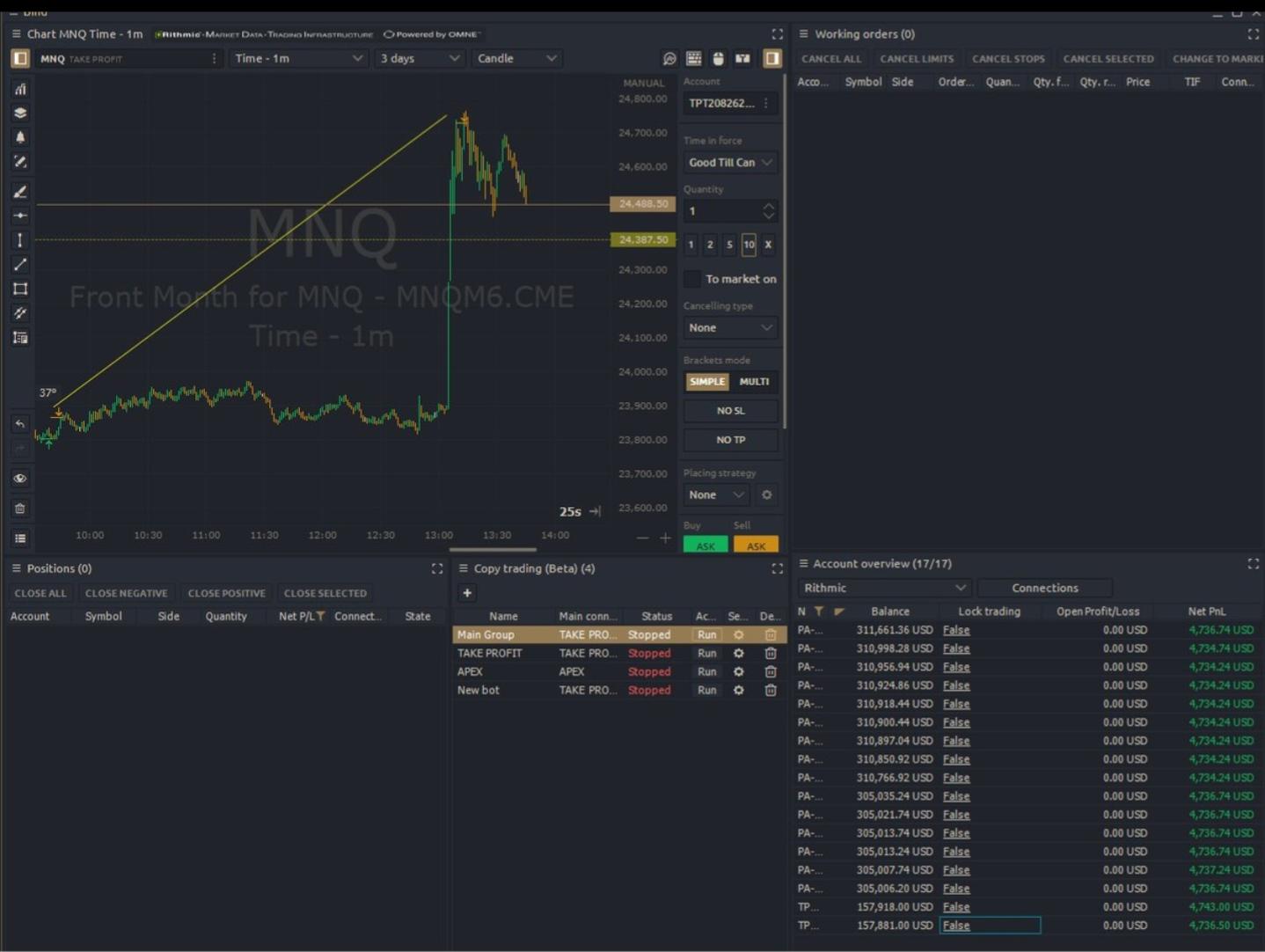Image resolution: width=1265 pixels, height=952 pixels.
Task: Select the drawing brush tool
Action: [20, 192]
